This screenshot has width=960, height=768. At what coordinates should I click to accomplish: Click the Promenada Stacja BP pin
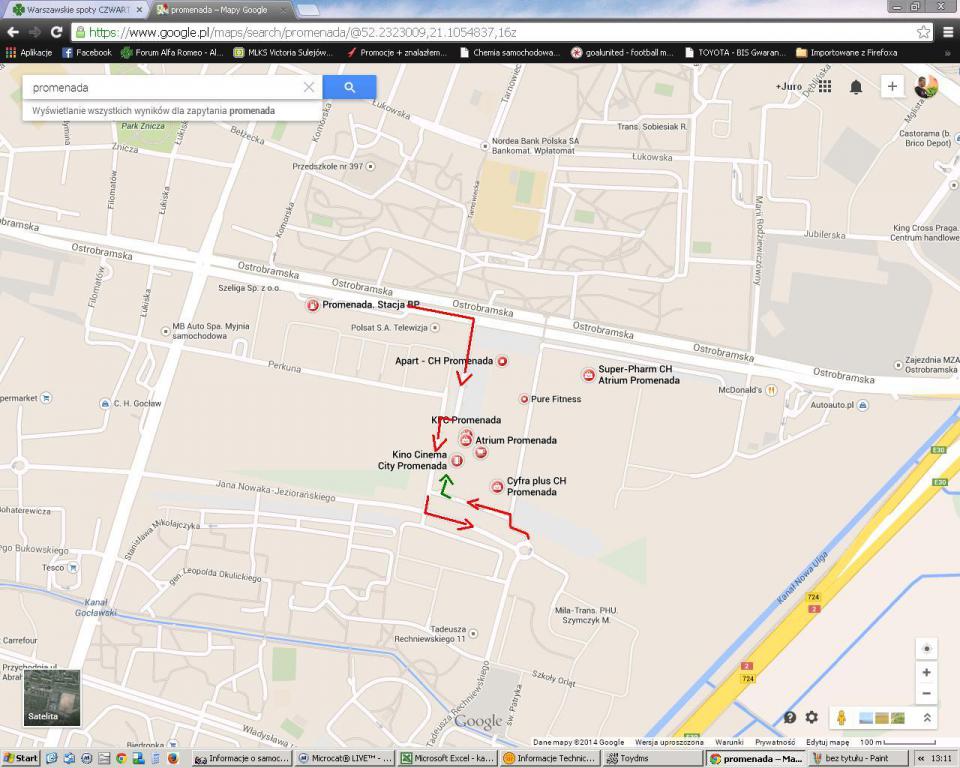312,305
